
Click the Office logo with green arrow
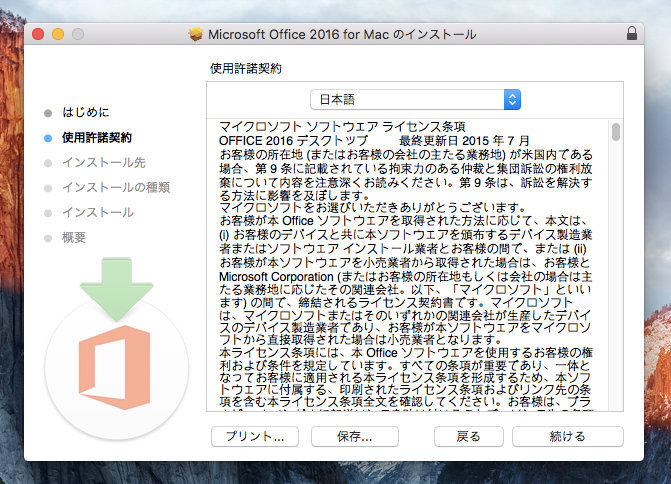[116, 347]
